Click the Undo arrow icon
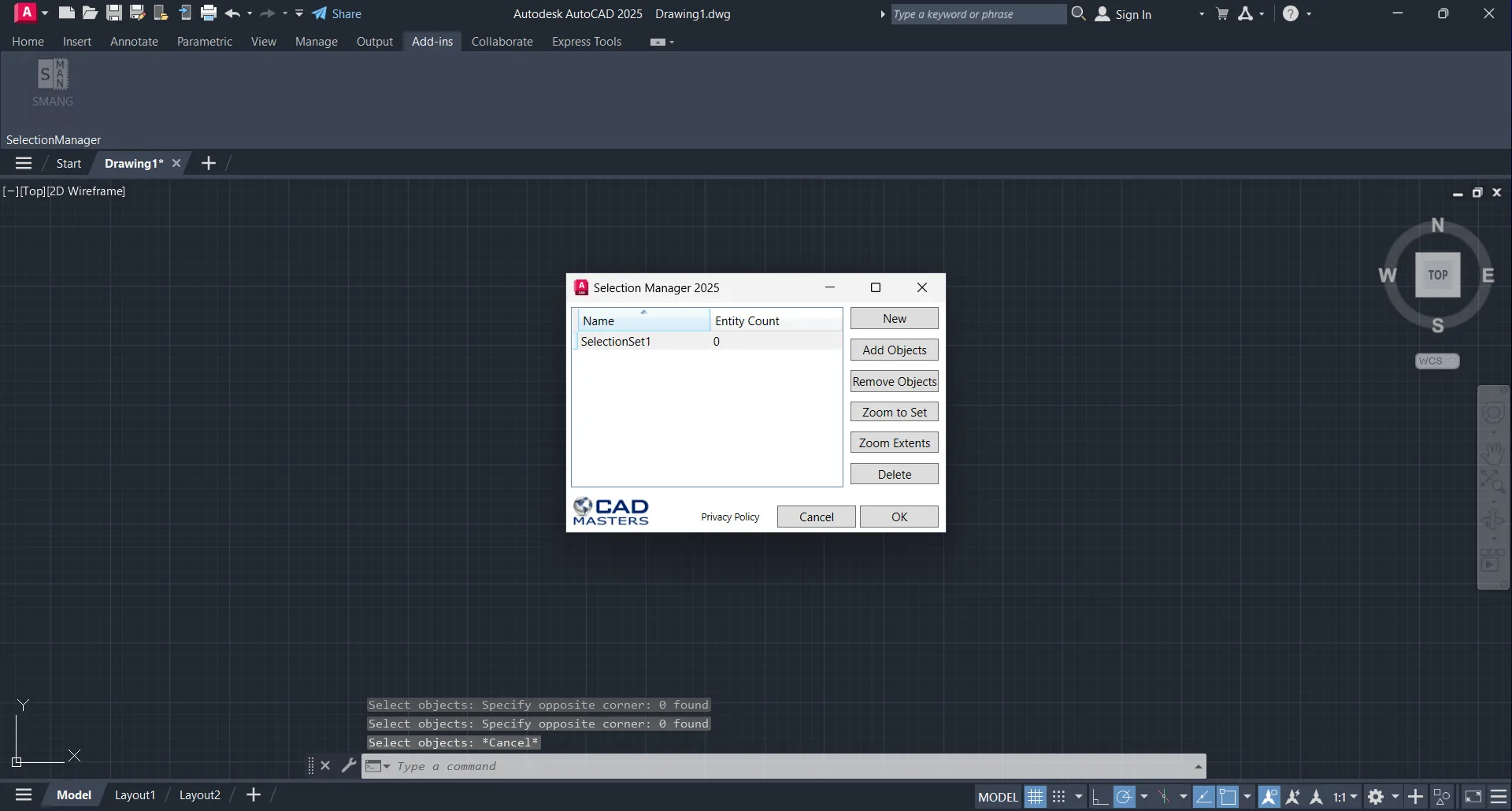The width and height of the screenshot is (1512, 811). (x=232, y=13)
